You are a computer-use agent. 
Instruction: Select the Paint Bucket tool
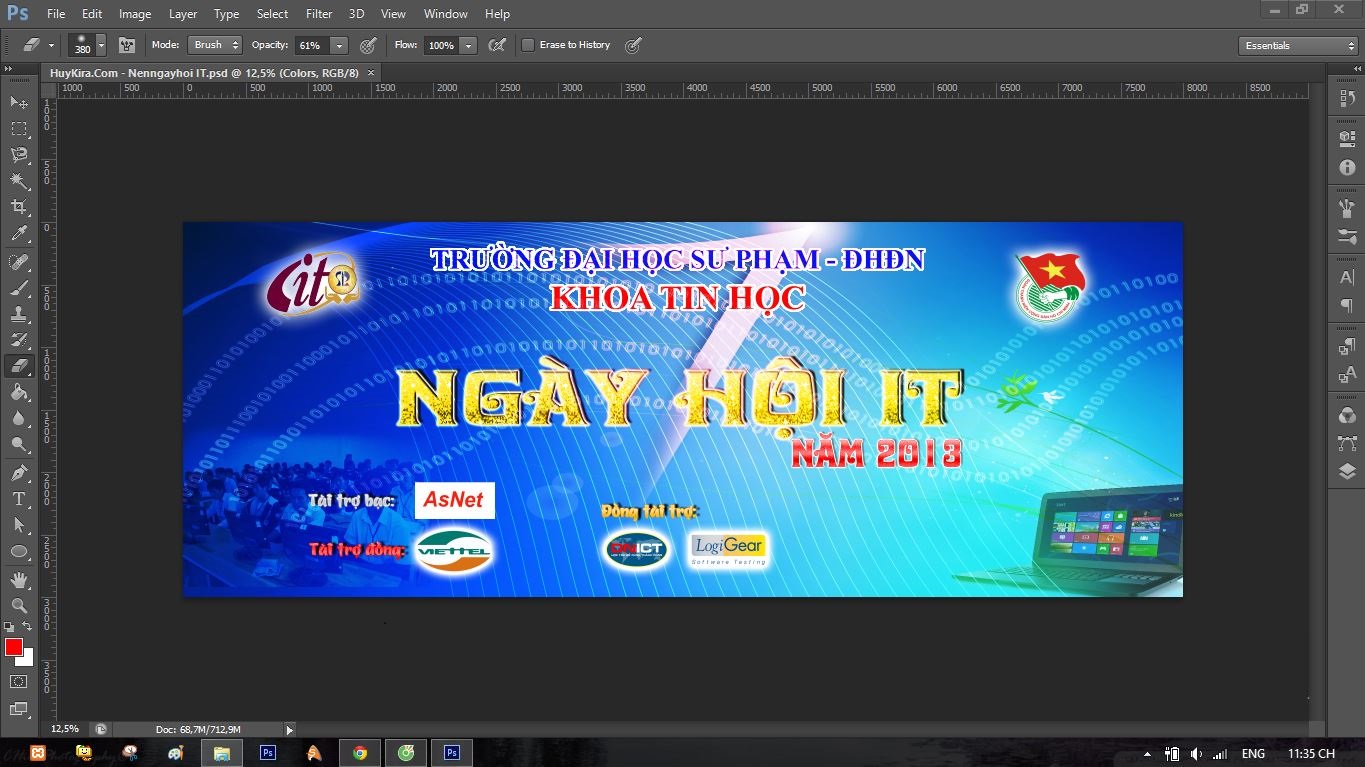(19, 392)
